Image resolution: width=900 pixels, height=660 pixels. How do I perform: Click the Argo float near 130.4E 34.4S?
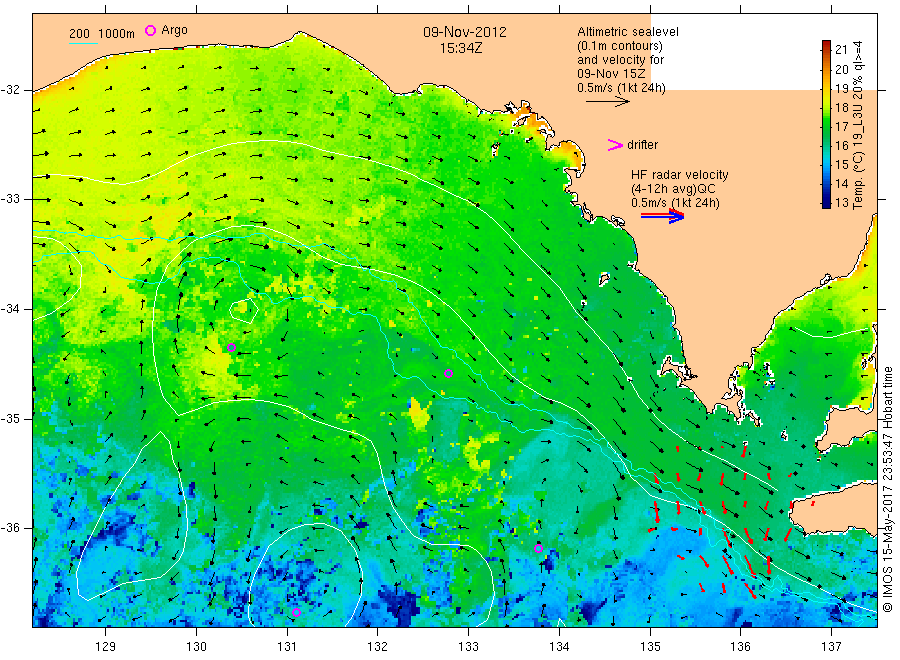point(231,347)
